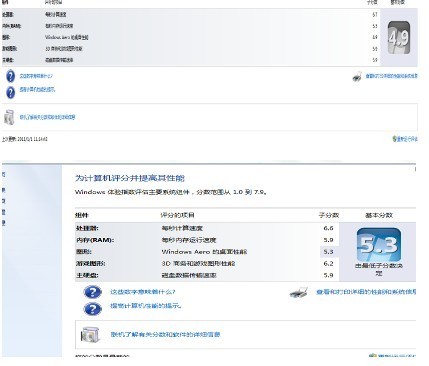Click second question-mark icon in 4.9 score window
This screenshot has height=366, width=429.
pos(10,92)
